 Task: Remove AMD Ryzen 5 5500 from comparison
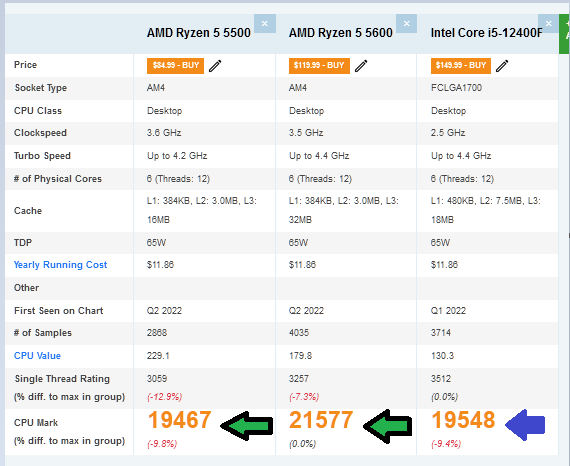(x=265, y=24)
